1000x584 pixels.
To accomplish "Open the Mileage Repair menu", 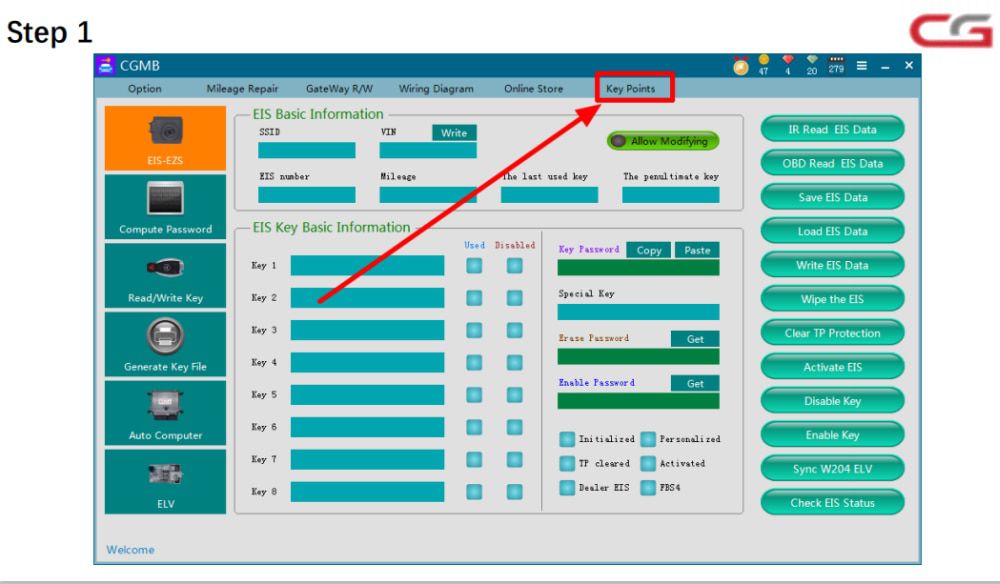I will [x=242, y=89].
